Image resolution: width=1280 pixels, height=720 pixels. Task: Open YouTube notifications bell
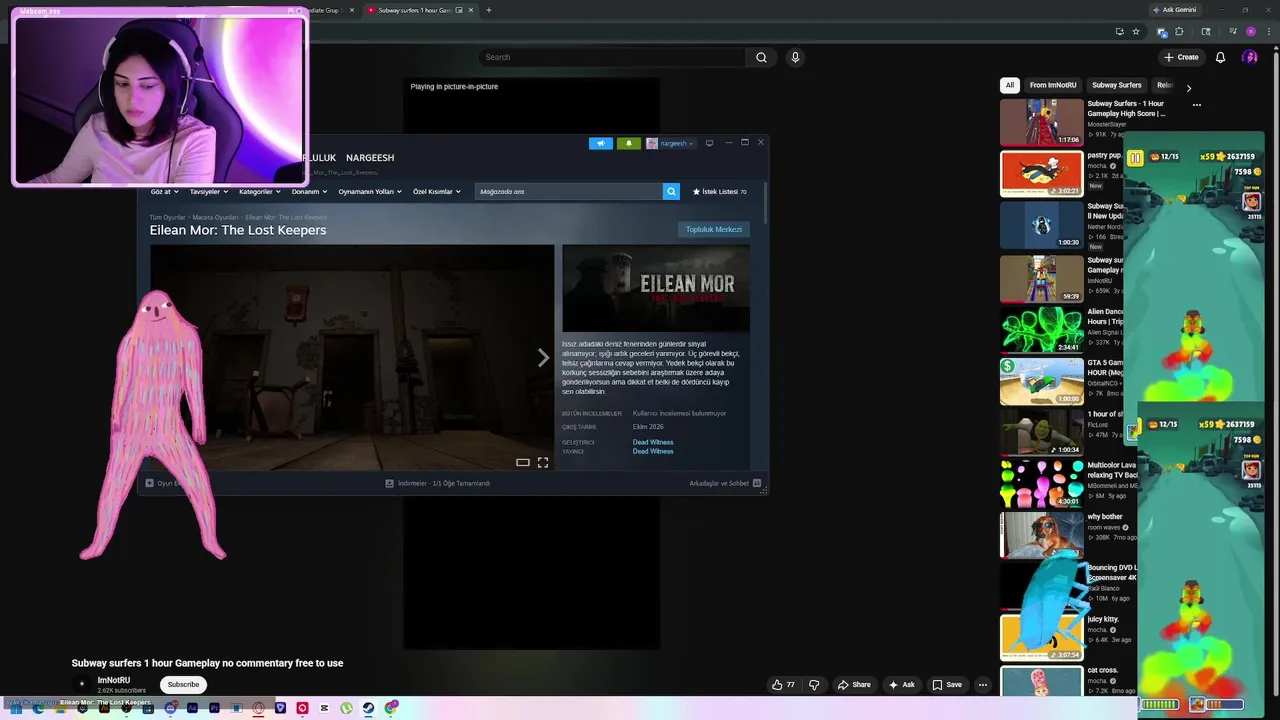click(x=1220, y=57)
